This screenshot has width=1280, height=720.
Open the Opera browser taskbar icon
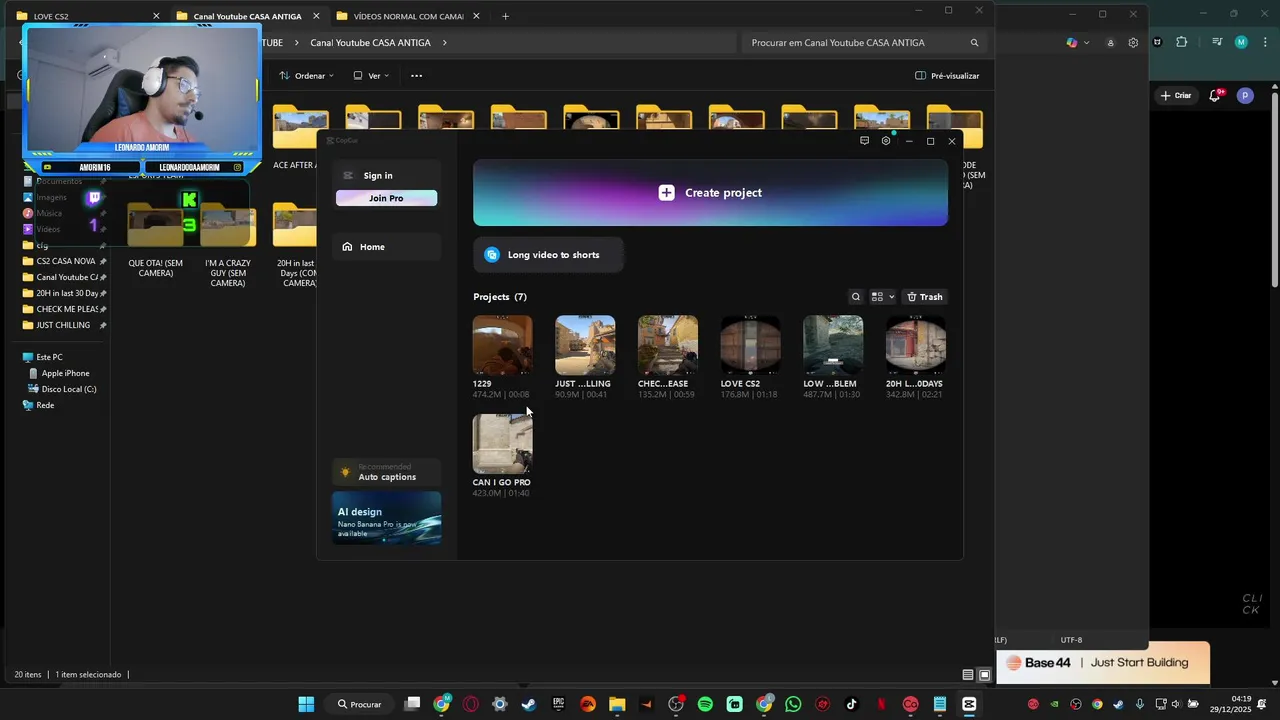click(x=471, y=704)
